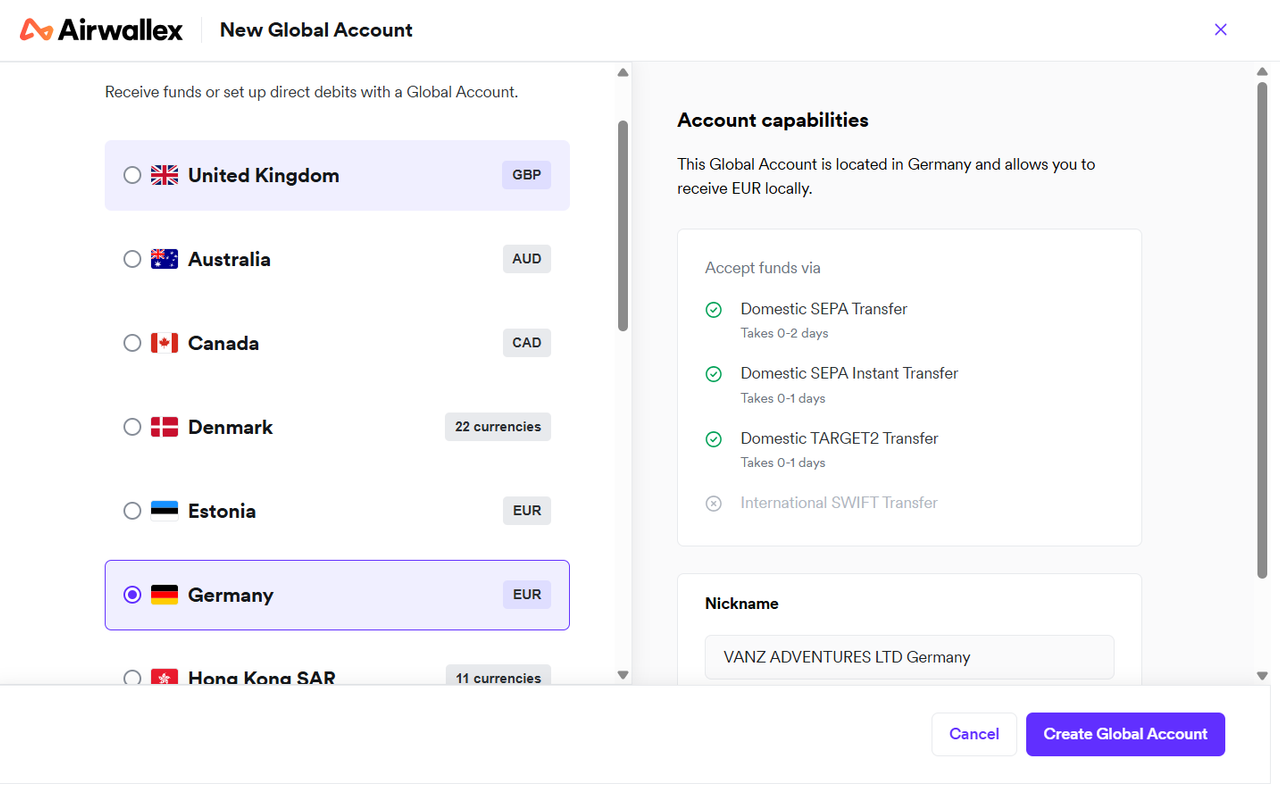Viewport: 1280px width, 792px height.
Task: Click the check icon beside Domestic SEPA Instant Transfer
Action: click(x=713, y=374)
